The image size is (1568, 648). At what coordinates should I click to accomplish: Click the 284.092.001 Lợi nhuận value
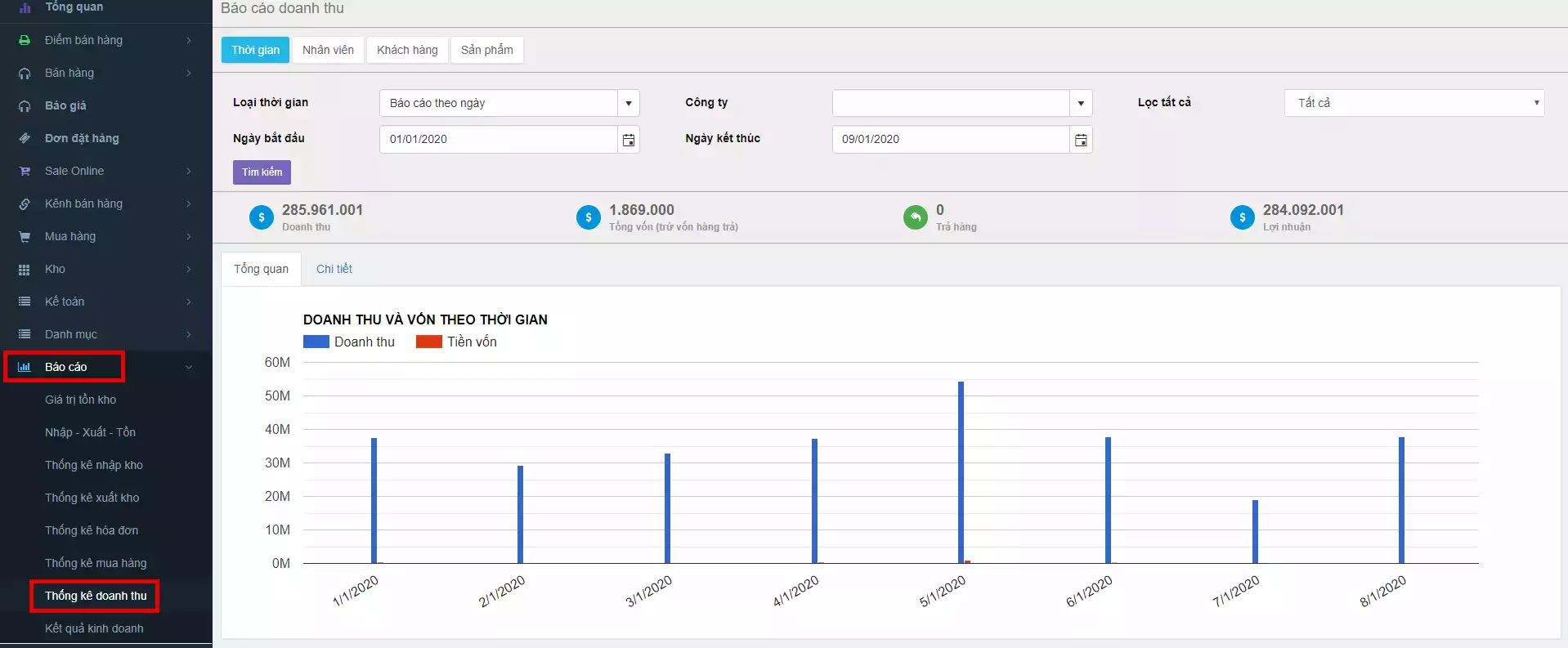(x=1303, y=210)
